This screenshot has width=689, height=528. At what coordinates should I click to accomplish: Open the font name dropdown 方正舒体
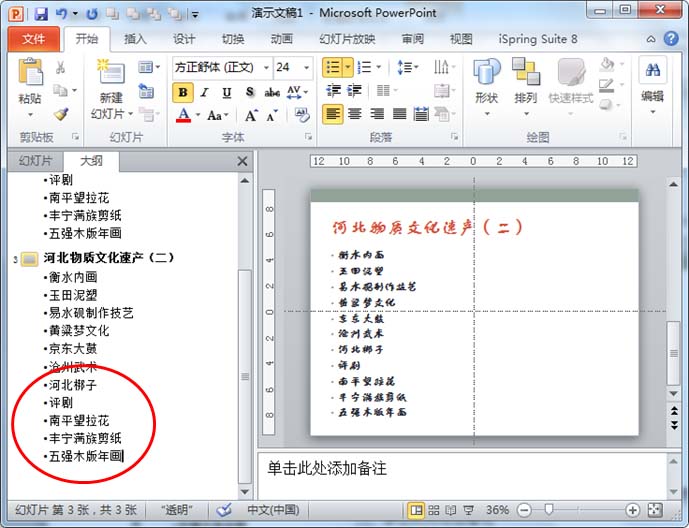pyautogui.click(x=263, y=67)
